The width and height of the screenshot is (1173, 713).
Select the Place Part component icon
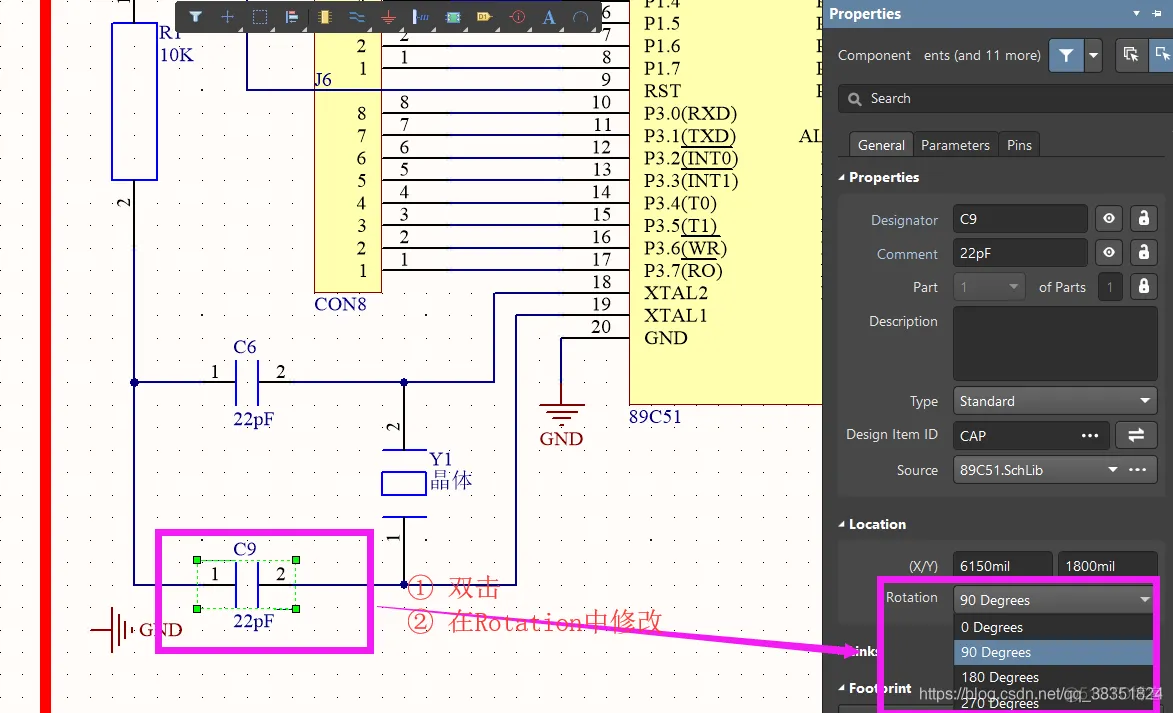pyautogui.click(x=325, y=16)
